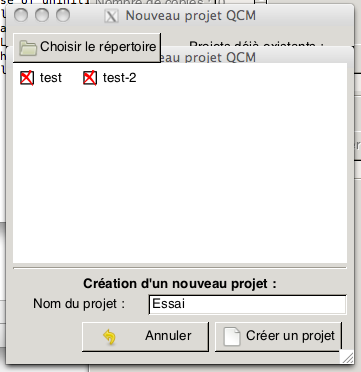Open directory chooser via Choisir le répertoire text

click(98, 47)
